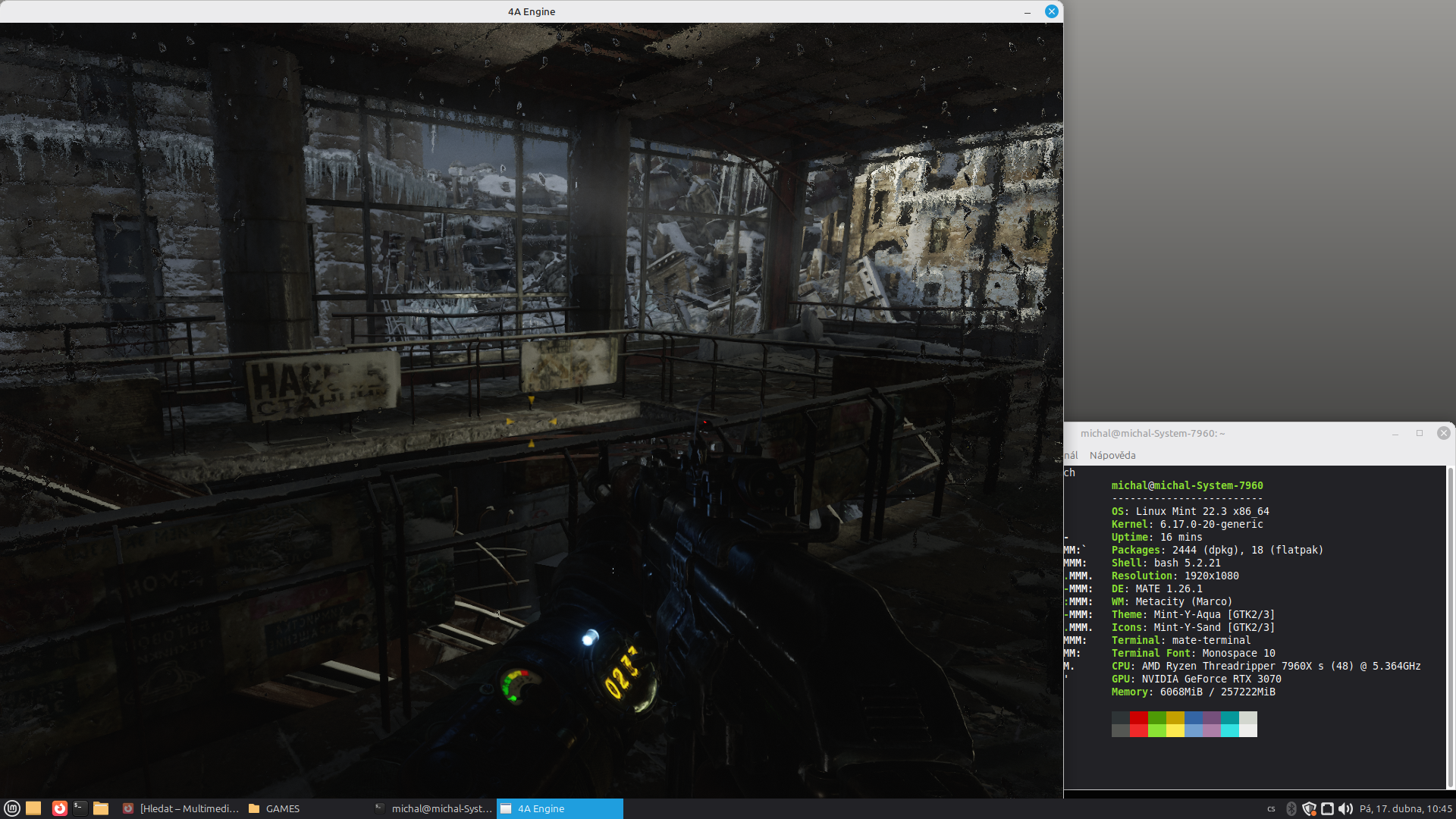
Task: Click the network connection tray icon
Action: pos(1327,808)
